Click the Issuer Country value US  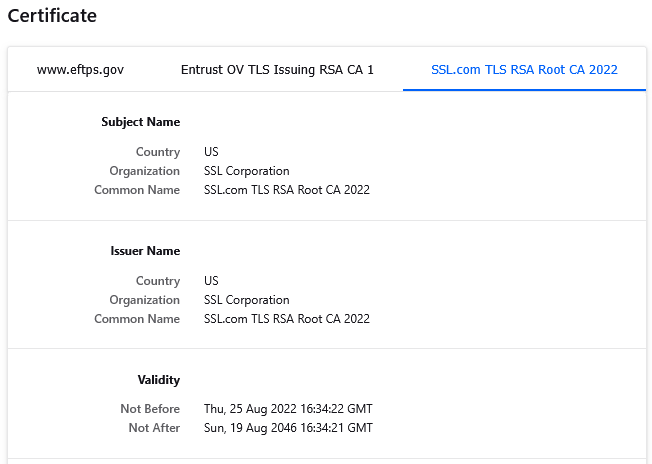tap(211, 281)
